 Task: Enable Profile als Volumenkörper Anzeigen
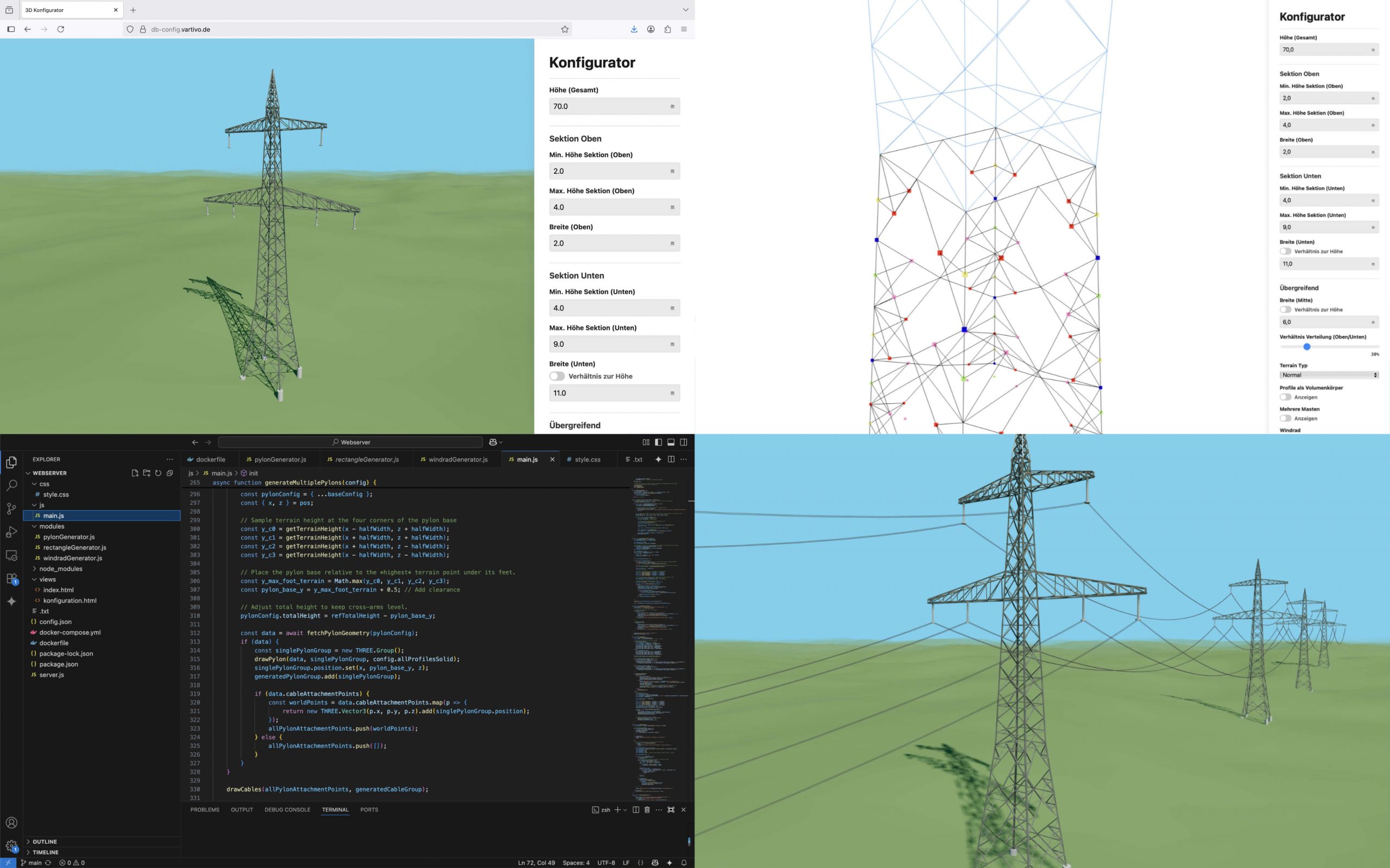coord(1286,397)
